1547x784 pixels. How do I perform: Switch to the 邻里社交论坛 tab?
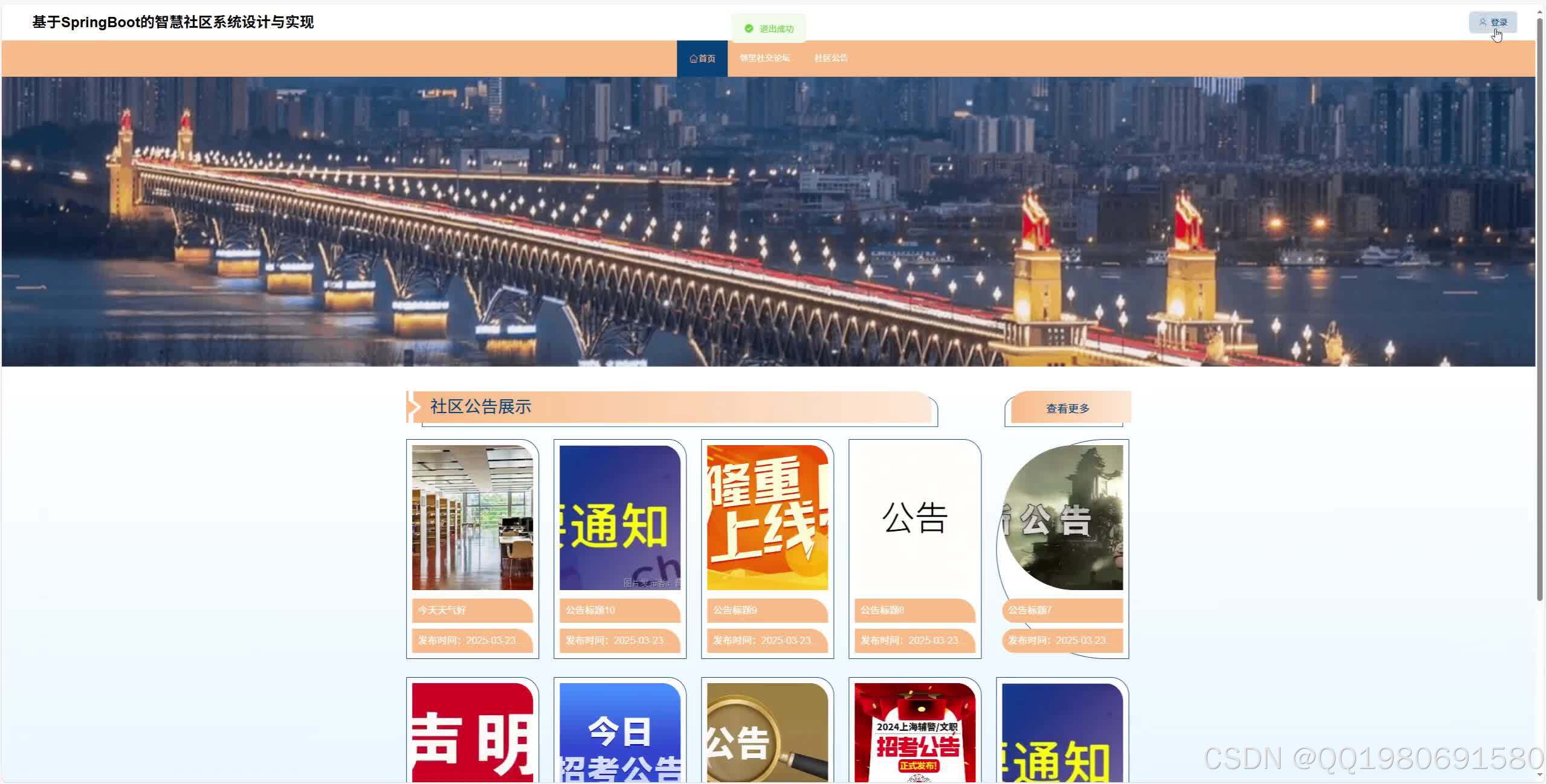[x=764, y=58]
